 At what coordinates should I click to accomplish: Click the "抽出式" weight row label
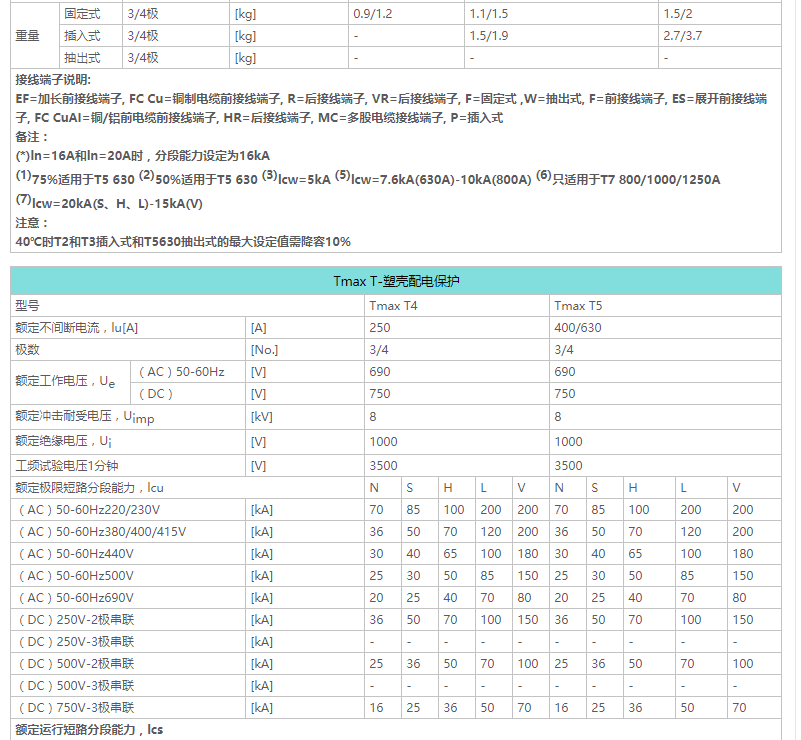82,58
